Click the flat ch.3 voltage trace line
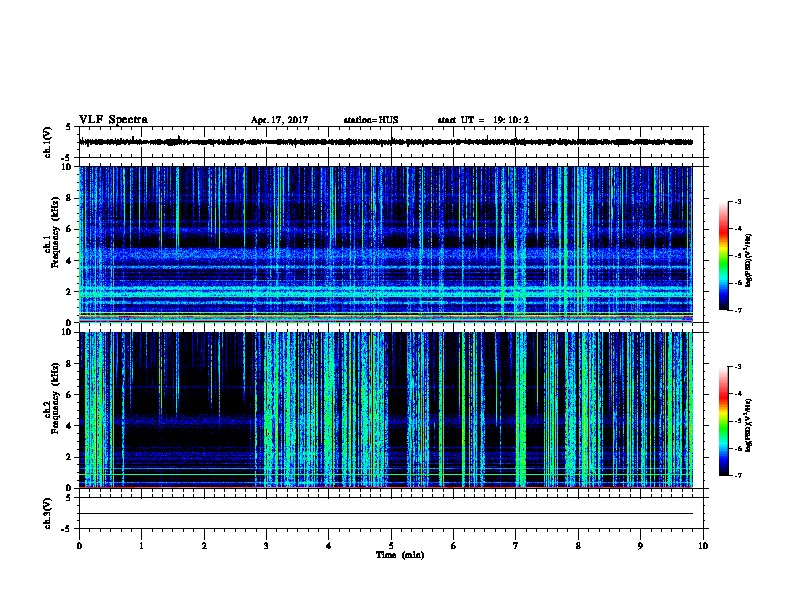Screen dimensions: 792x612 click(386, 514)
